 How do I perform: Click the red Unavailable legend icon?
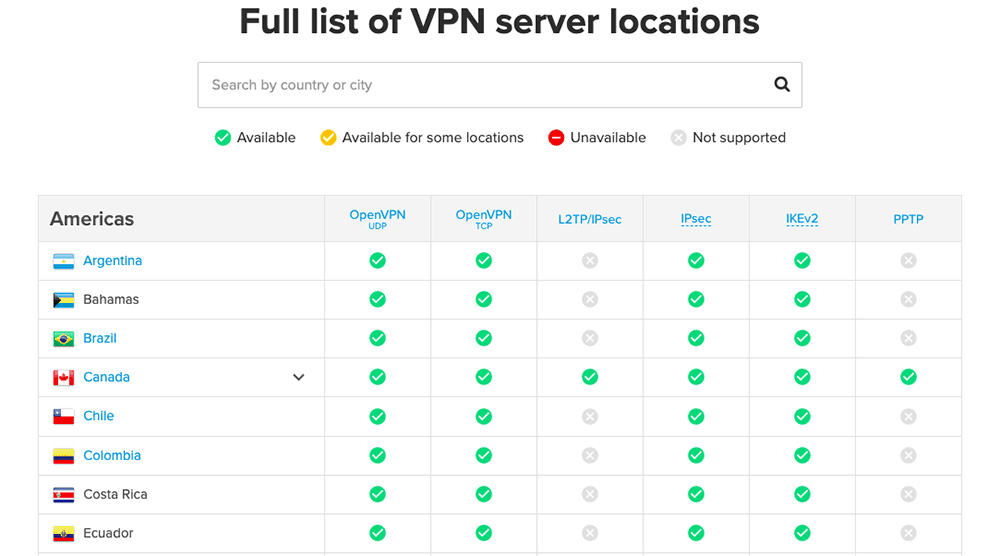click(x=556, y=138)
